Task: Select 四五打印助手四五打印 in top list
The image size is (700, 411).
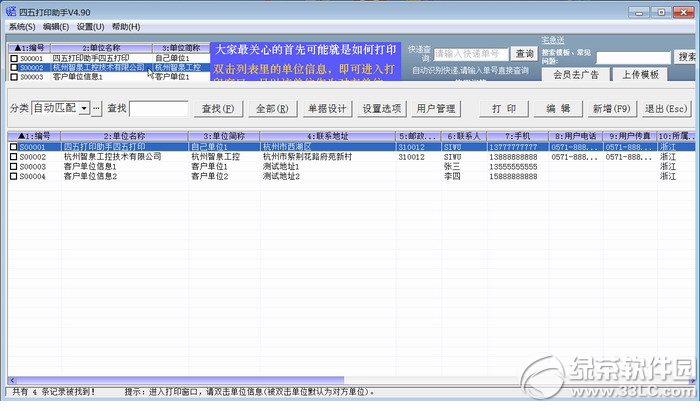Action: click(x=91, y=58)
